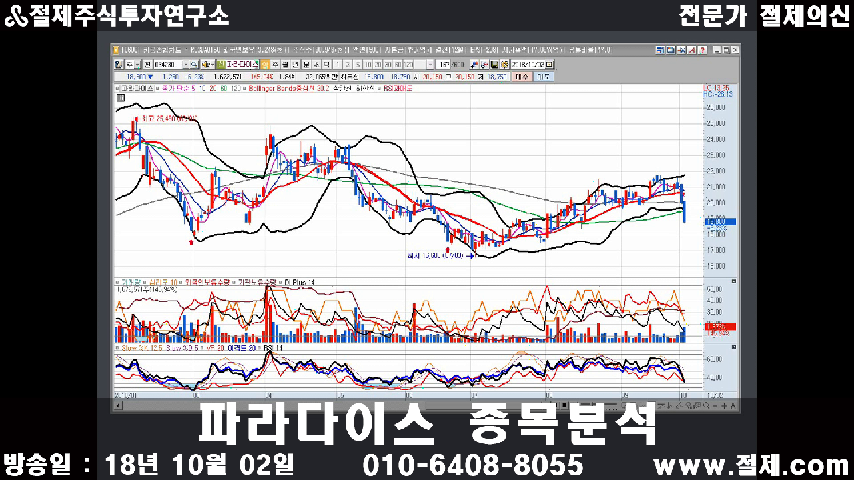854x480 pixels.
Task: Select monthly candle period button 월
Action: pyautogui.click(x=285, y=64)
